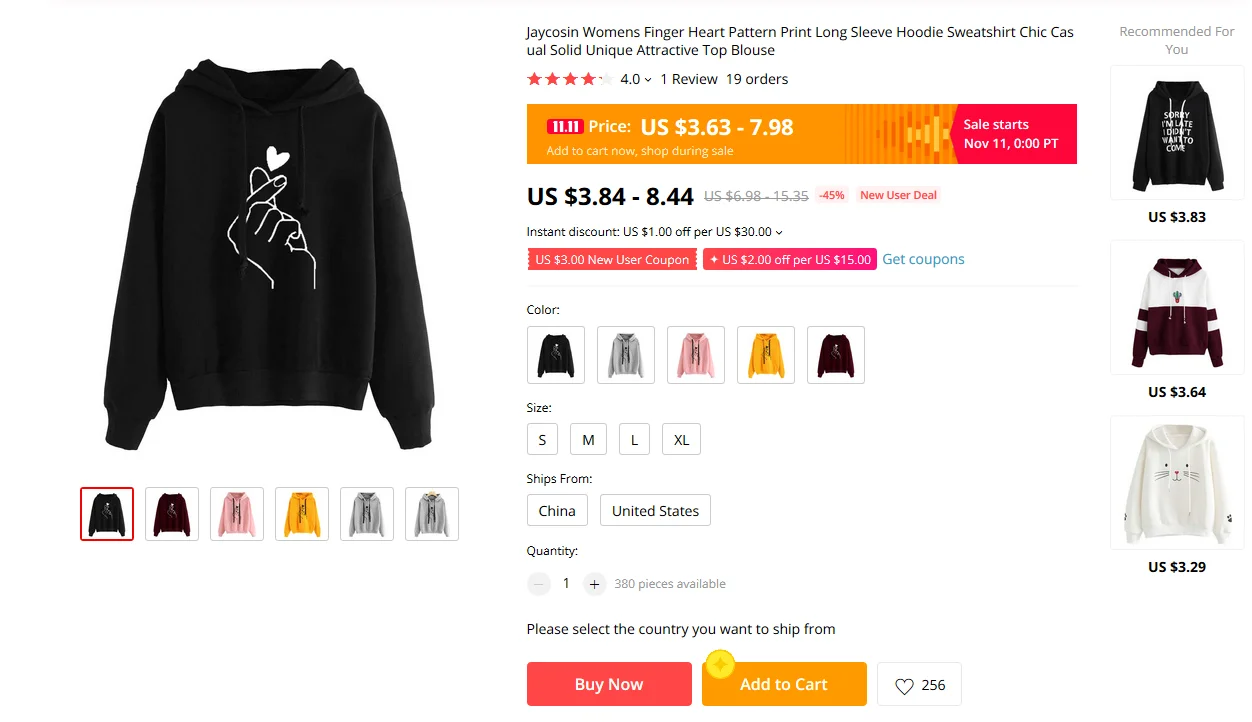Expand the 4.0 rating dropdown arrow
Image resolution: width=1252 pixels, height=722 pixels.
coord(648,80)
